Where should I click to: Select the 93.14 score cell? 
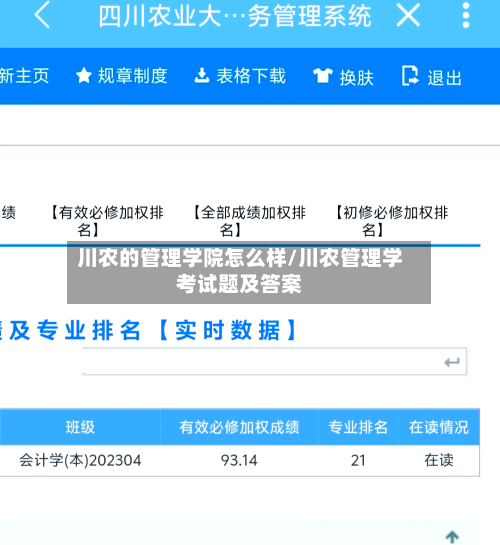[239, 461]
